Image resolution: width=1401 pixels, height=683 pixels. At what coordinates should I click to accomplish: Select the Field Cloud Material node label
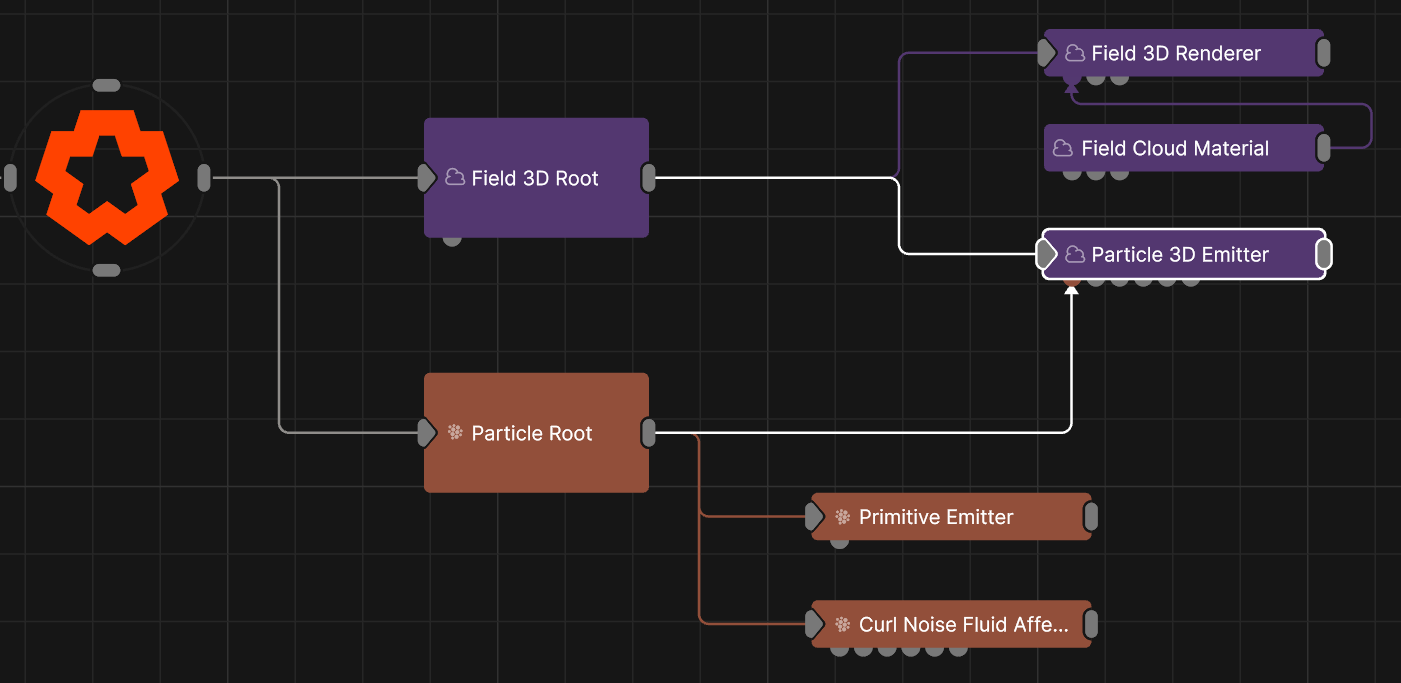(x=1175, y=148)
